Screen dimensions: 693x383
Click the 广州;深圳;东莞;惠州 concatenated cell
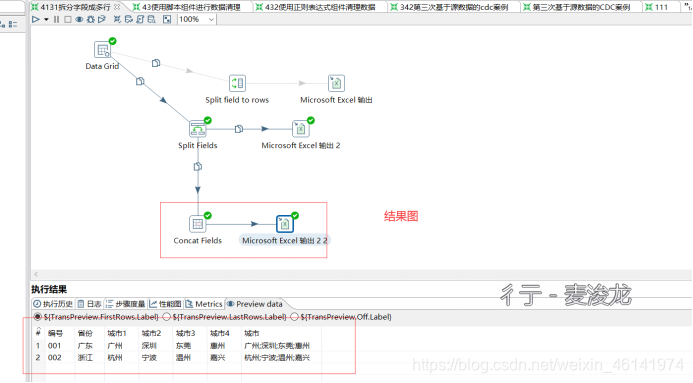tap(277, 345)
